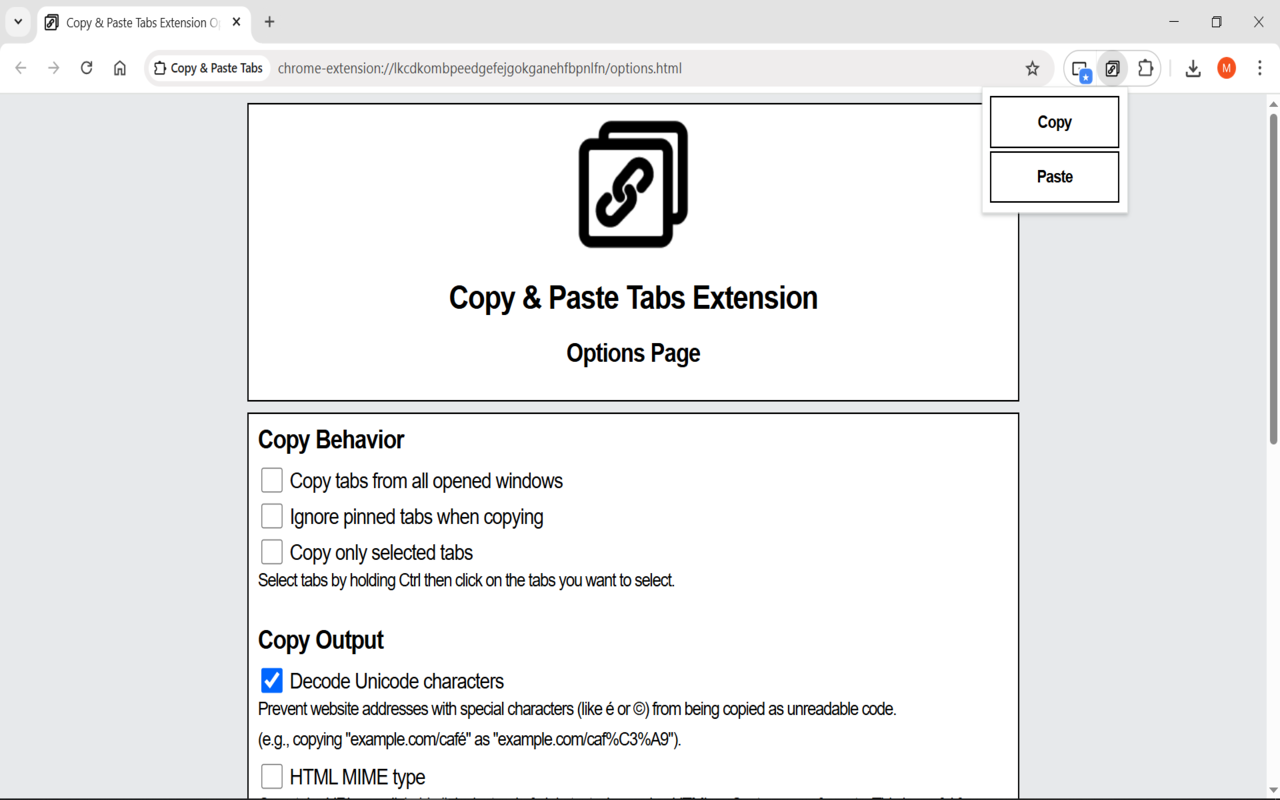This screenshot has height=800, width=1280.
Task: Uncheck Decode Unicode characters
Action: coord(271,680)
